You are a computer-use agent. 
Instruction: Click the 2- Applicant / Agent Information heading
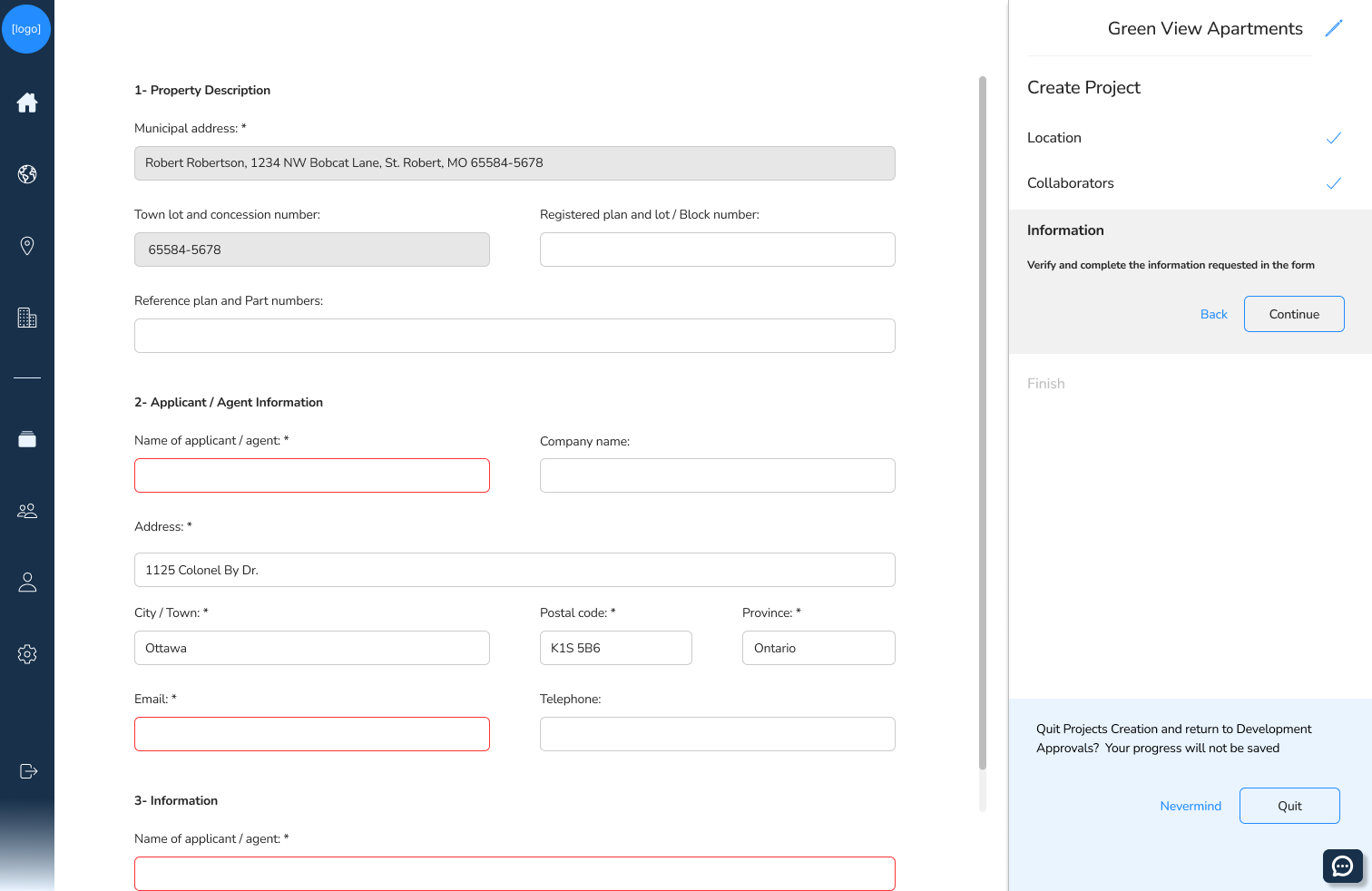point(229,402)
